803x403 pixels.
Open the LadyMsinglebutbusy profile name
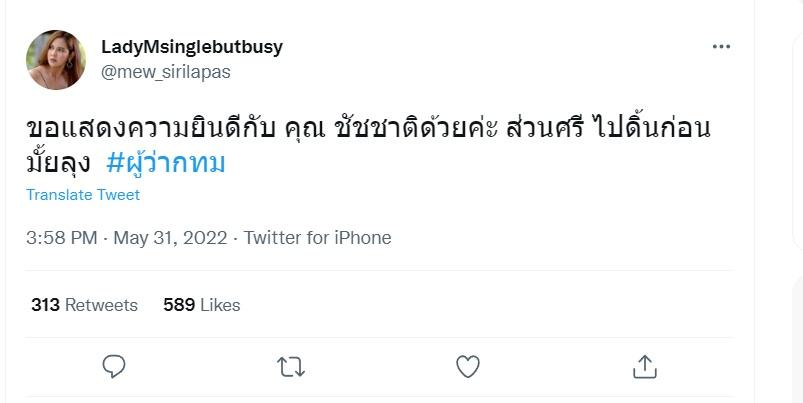[x=192, y=47]
